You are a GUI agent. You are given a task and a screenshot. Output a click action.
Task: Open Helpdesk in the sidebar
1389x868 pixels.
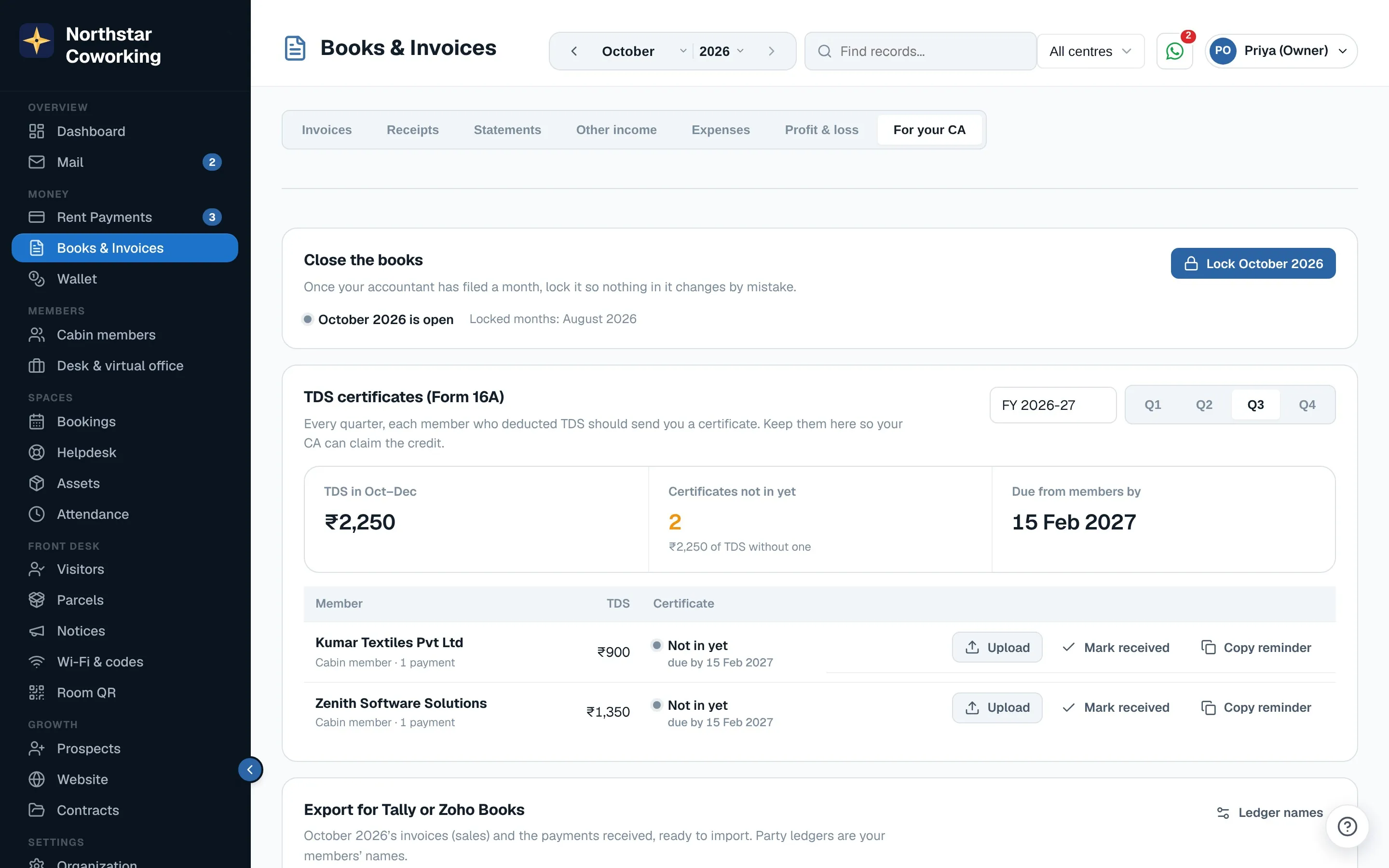coord(124,452)
